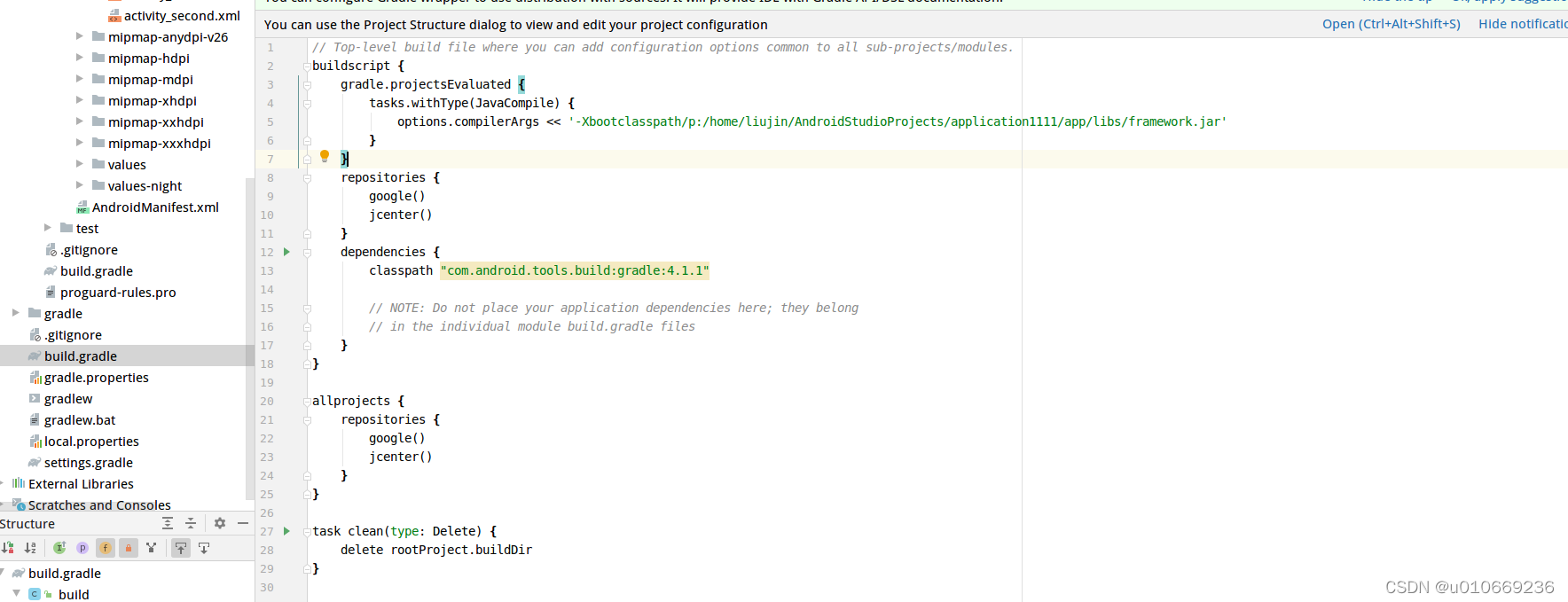This screenshot has width=1568, height=602.
Task: Collapse the allprojects code fold on line 20
Action: [307, 400]
